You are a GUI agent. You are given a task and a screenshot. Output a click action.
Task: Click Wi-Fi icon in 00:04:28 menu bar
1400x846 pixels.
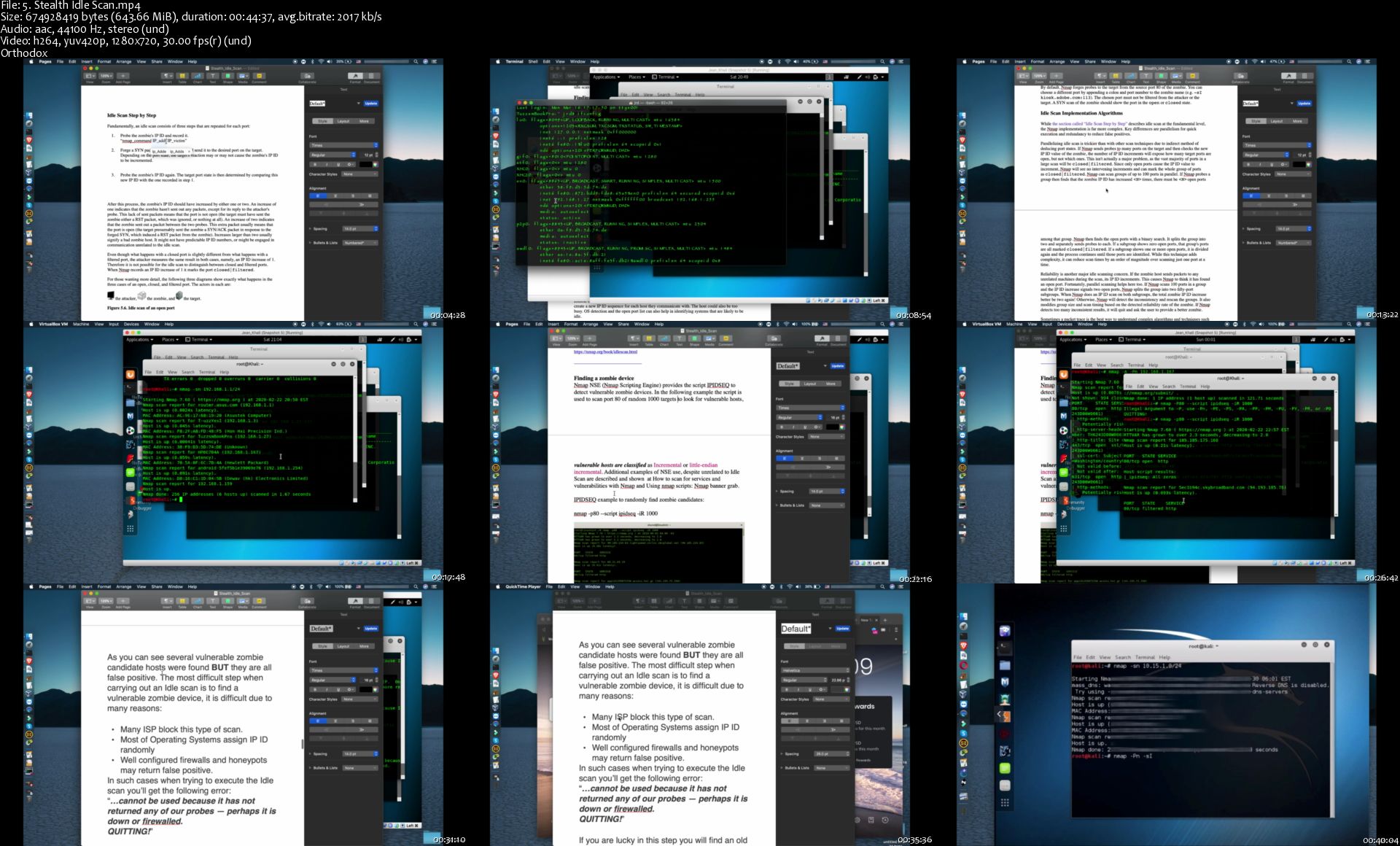click(x=321, y=61)
